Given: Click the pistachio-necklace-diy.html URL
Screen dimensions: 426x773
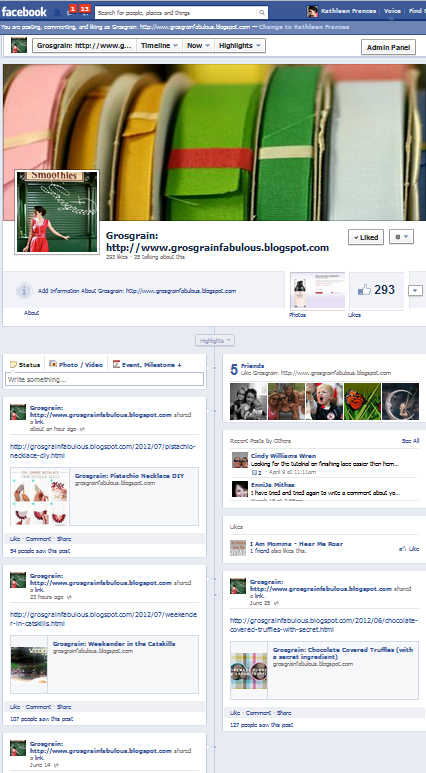Looking at the screenshot, I should (x=103, y=451).
